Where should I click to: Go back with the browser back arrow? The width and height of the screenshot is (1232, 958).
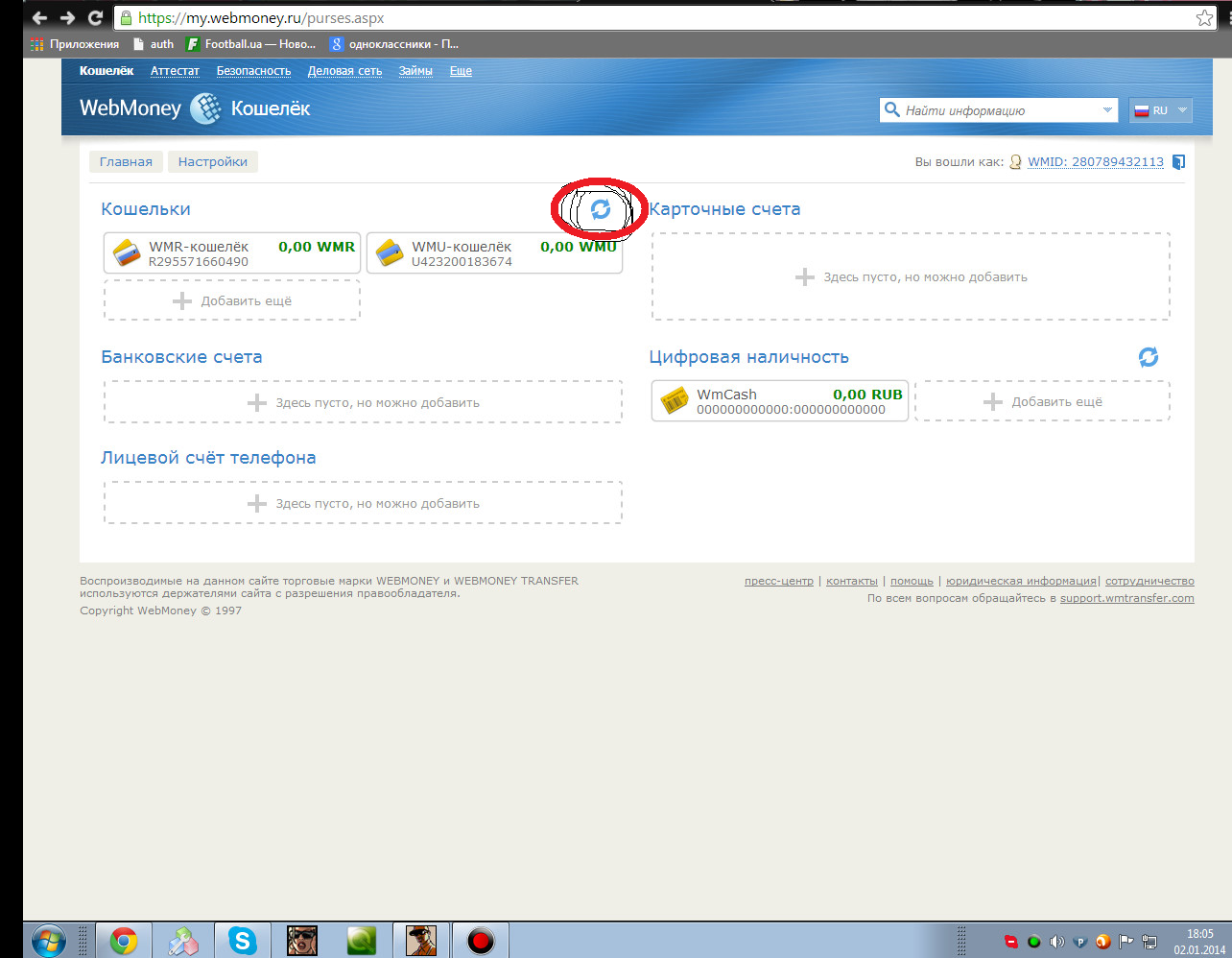point(39,17)
